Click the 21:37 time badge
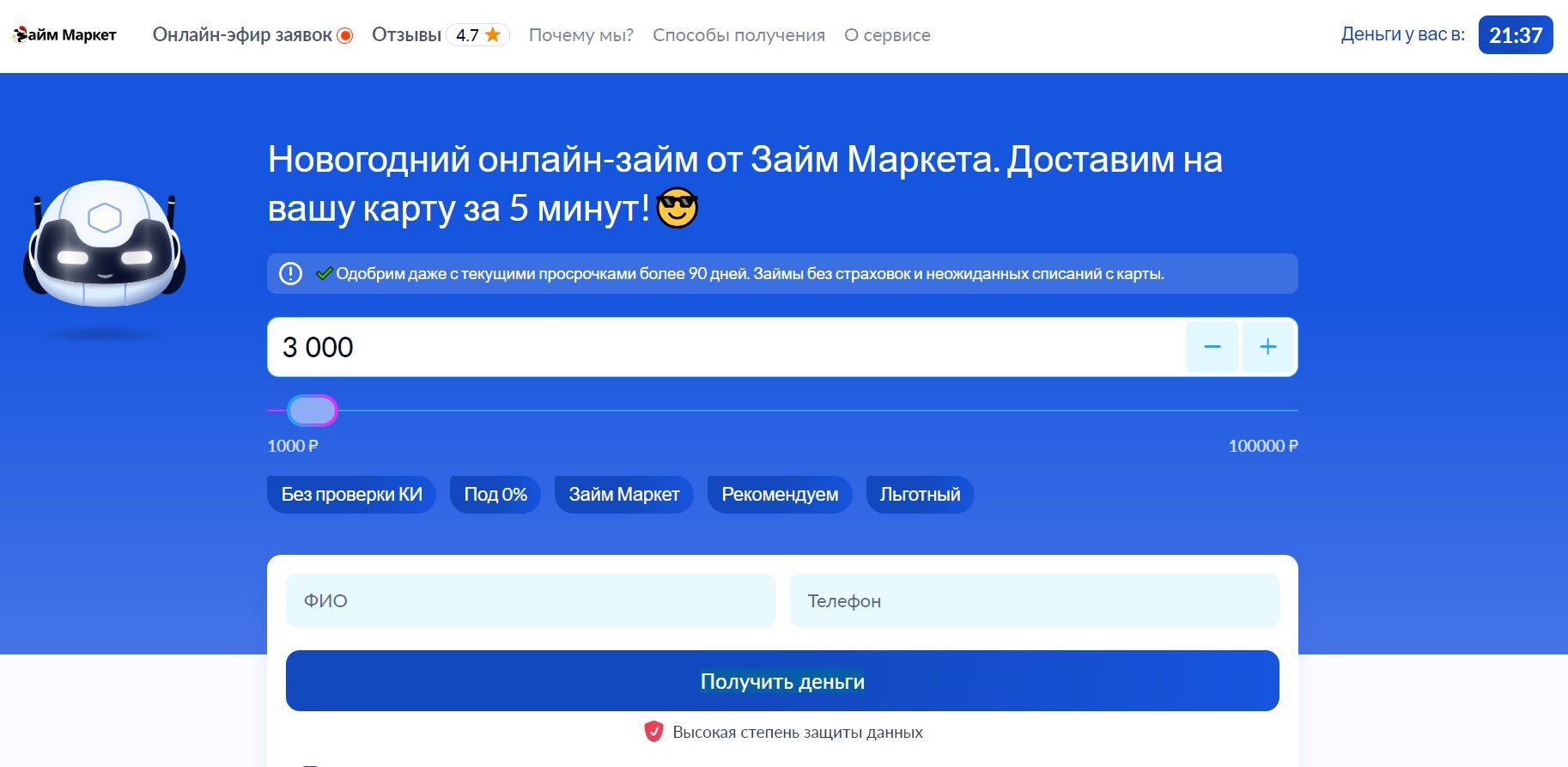This screenshot has width=1568, height=767. click(1516, 35)
